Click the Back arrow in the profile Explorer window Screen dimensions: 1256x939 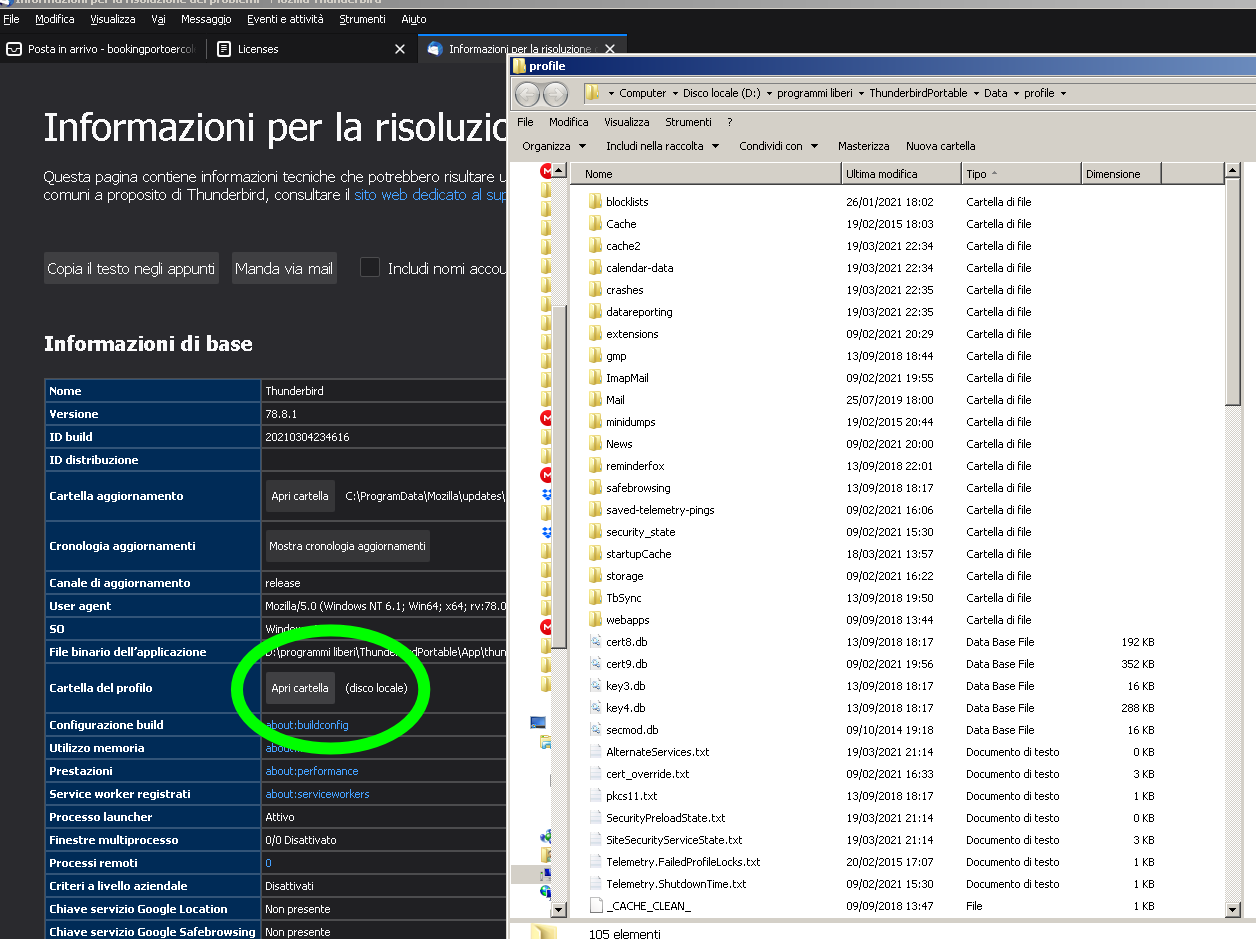(528, 94)
